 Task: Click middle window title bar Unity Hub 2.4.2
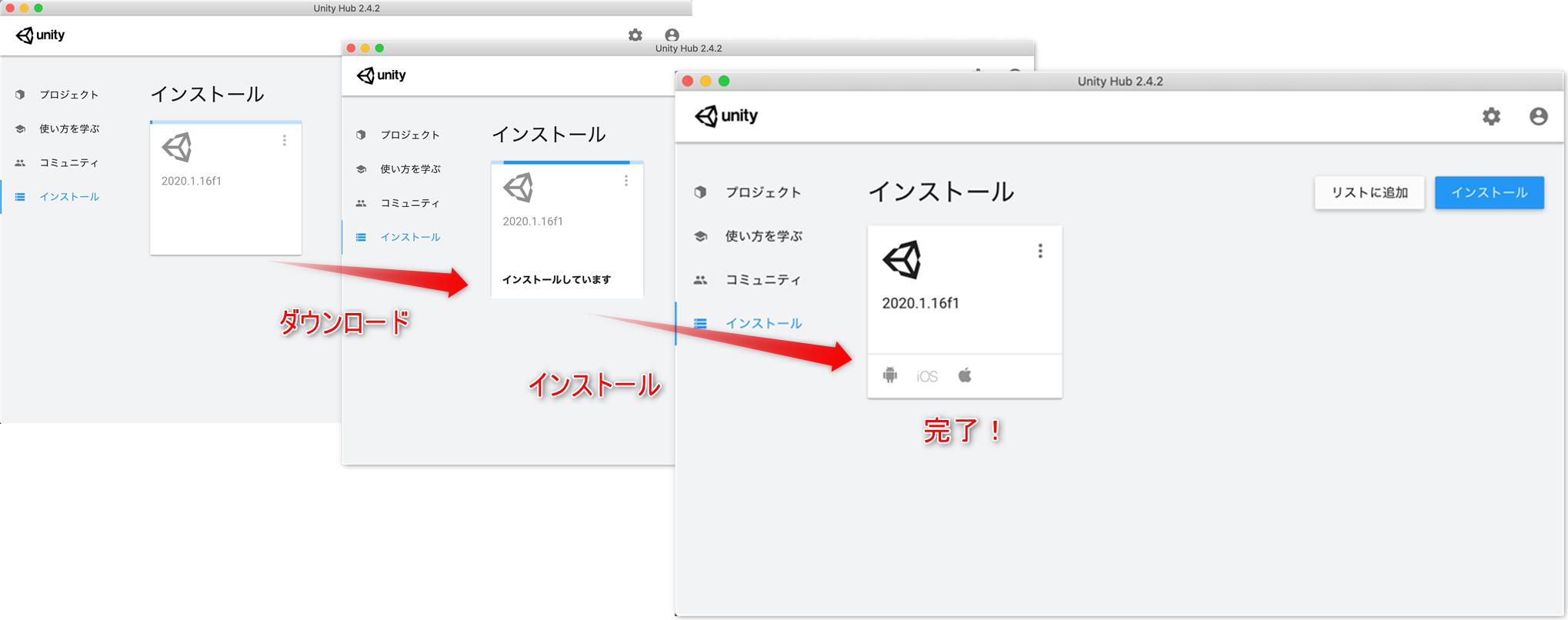click(688, 48)
